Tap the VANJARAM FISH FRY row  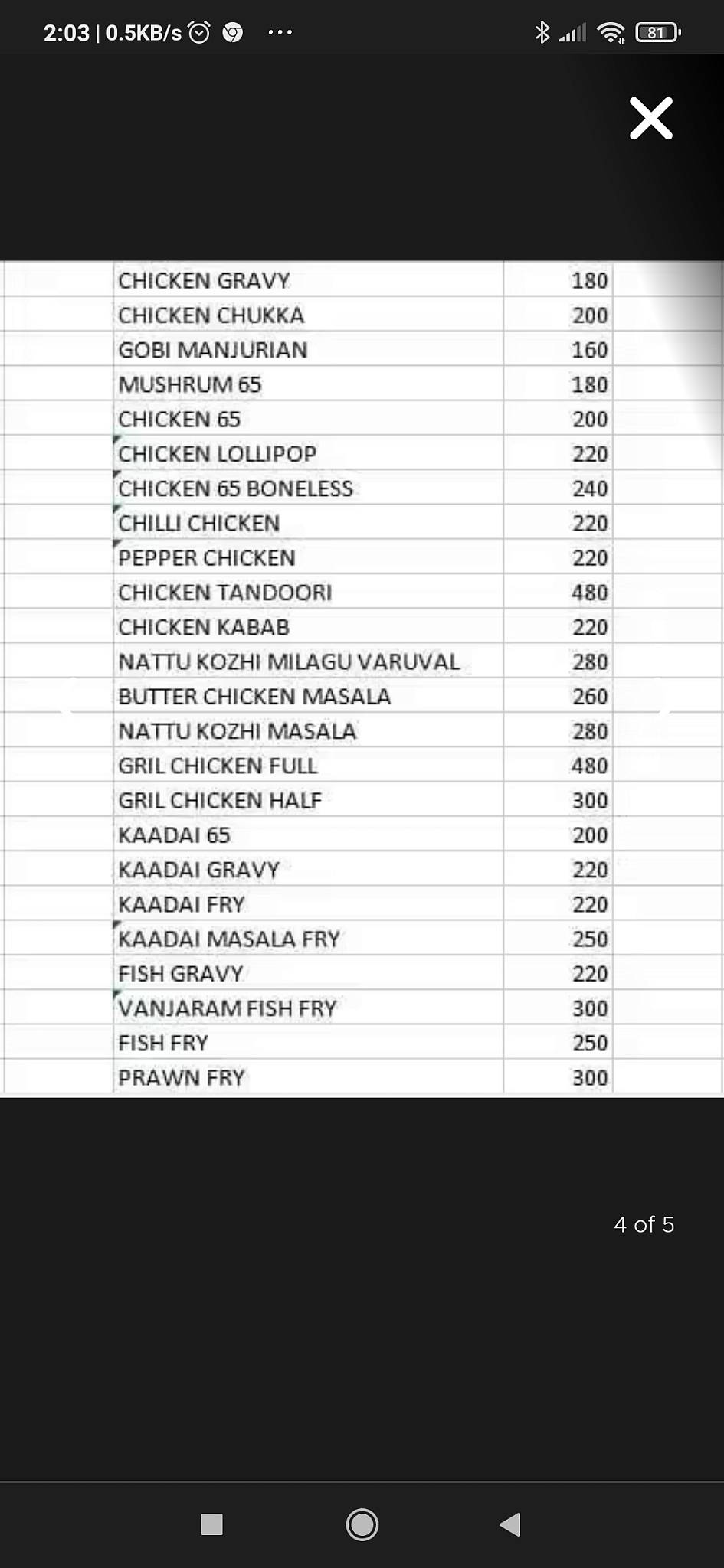click(x=228, y=1008)
